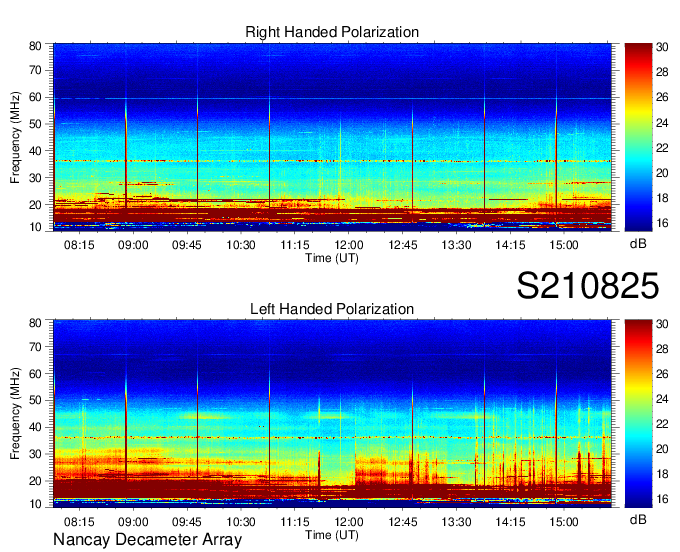Click the S210825 observation label

pyautogui.click(x=588, y=286)
